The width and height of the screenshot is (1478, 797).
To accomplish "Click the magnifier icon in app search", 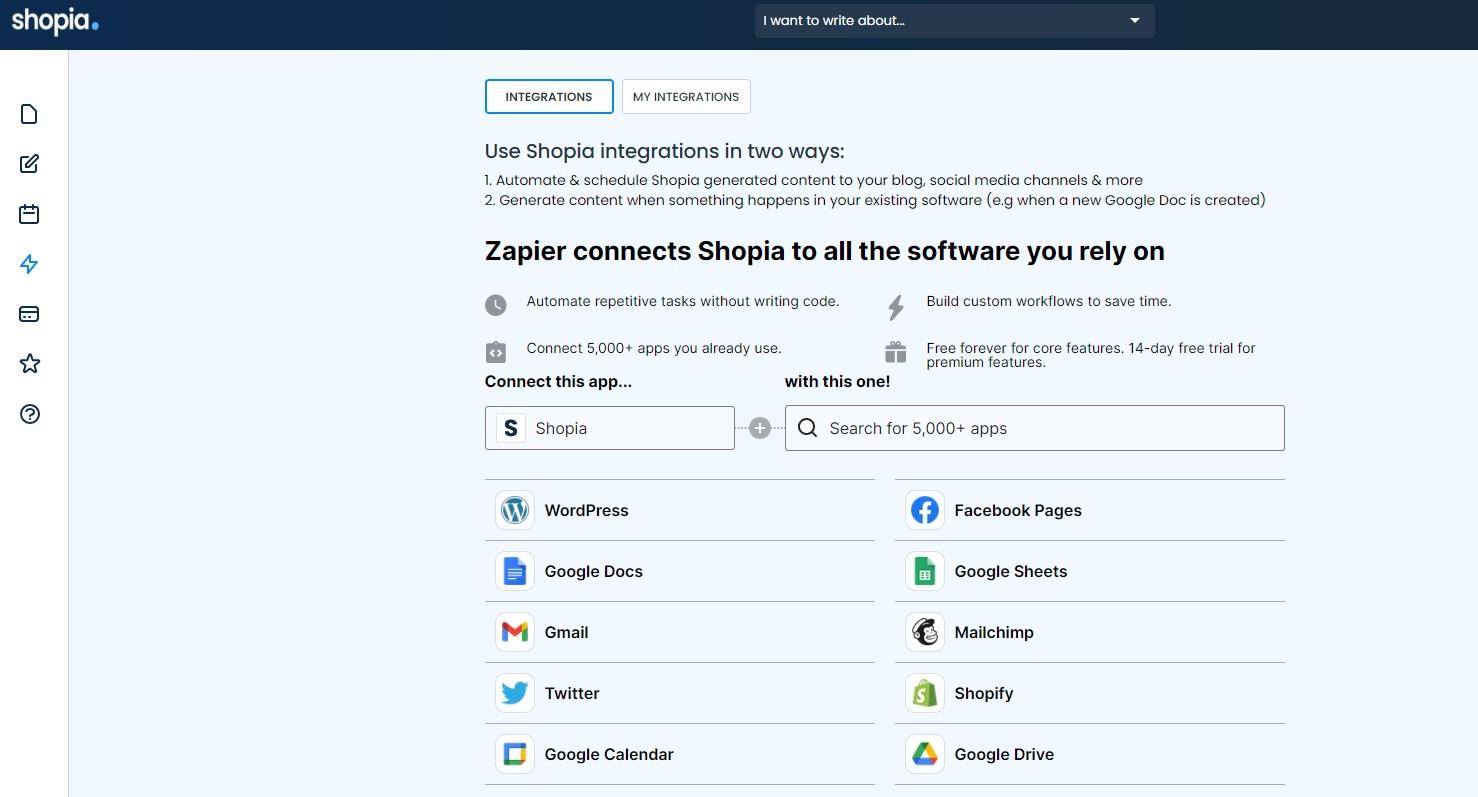I will (x=807, y=428).
